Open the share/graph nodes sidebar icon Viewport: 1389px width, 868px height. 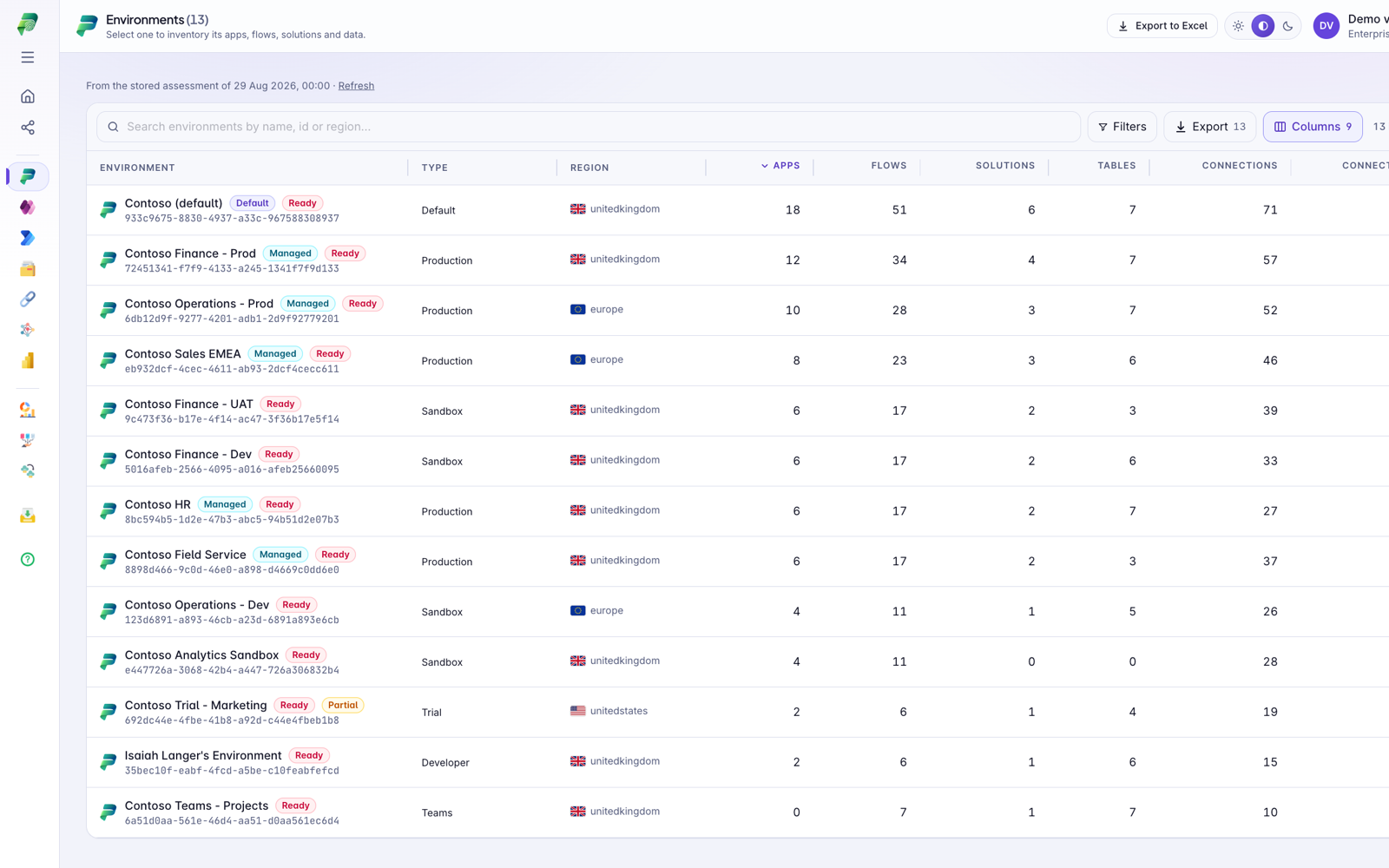coord(28,128)
